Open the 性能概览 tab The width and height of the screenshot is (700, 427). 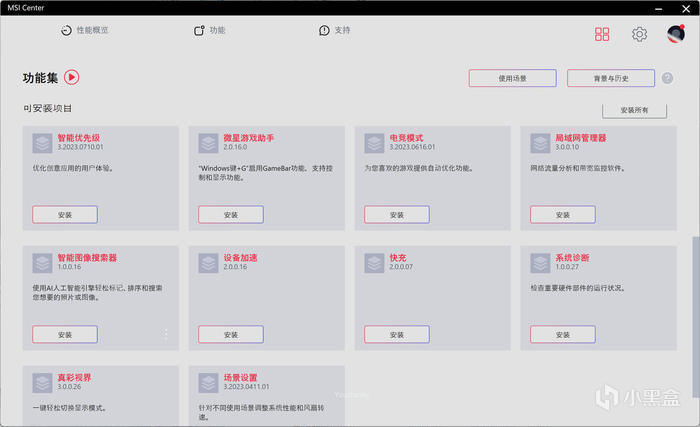click(84, 30)
